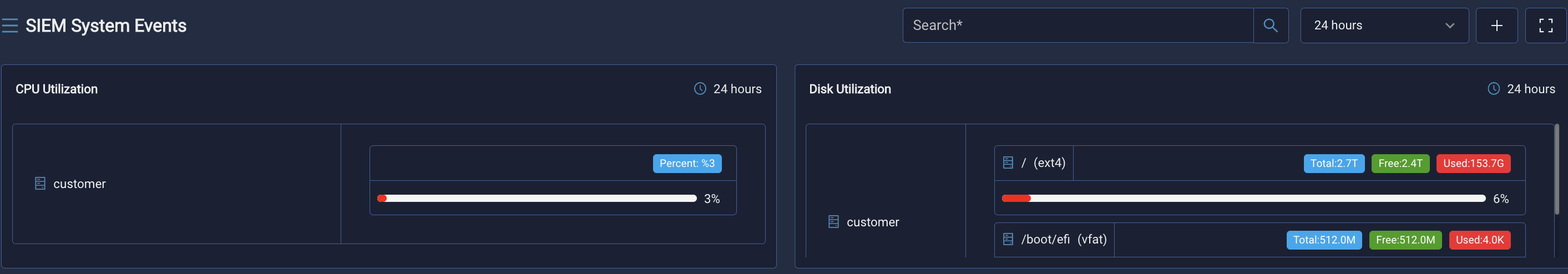Click the search magnifier icon
Image resolution: width=1568 pixels, height=274 pixels.
click(1271, 26)
